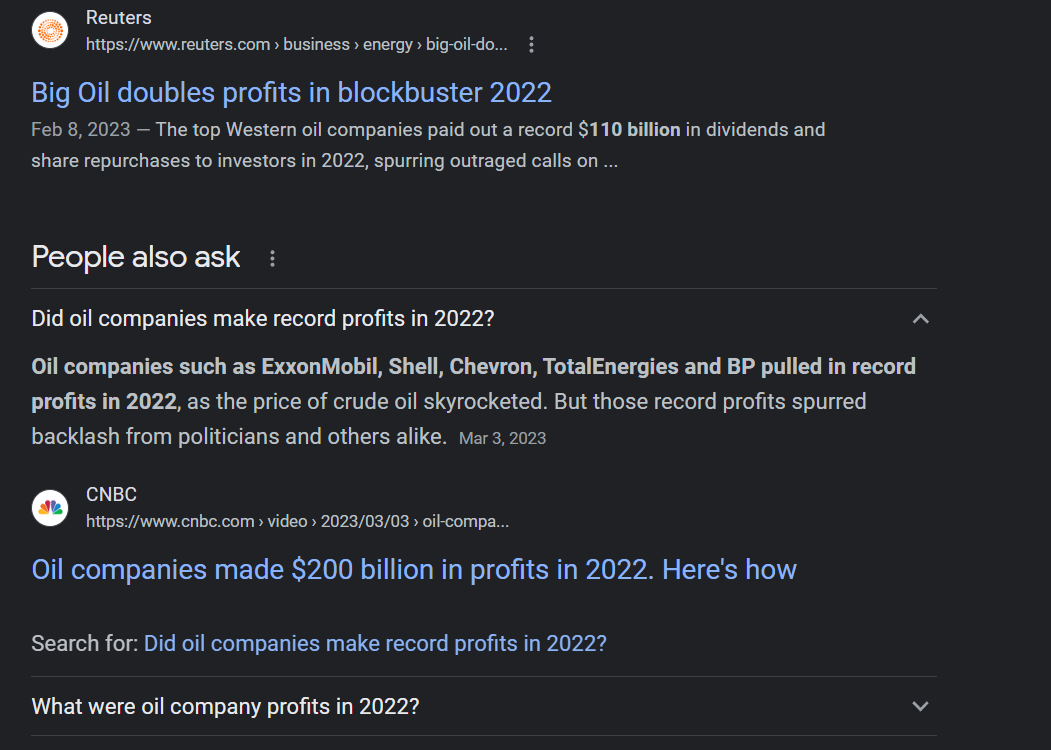Open 'Big Oil doubles profits in blockbuster 2022'
Screen dimensions: 1051x750
[292, 92]
